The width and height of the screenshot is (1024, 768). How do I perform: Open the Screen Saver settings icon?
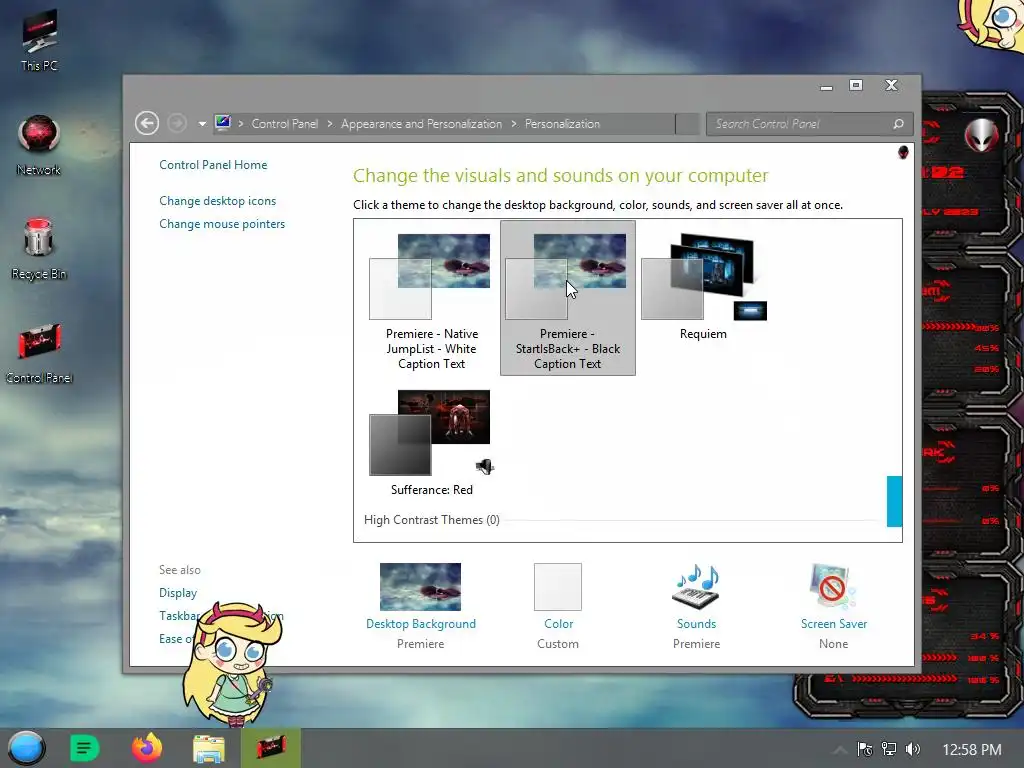click(x=833, y=586)
